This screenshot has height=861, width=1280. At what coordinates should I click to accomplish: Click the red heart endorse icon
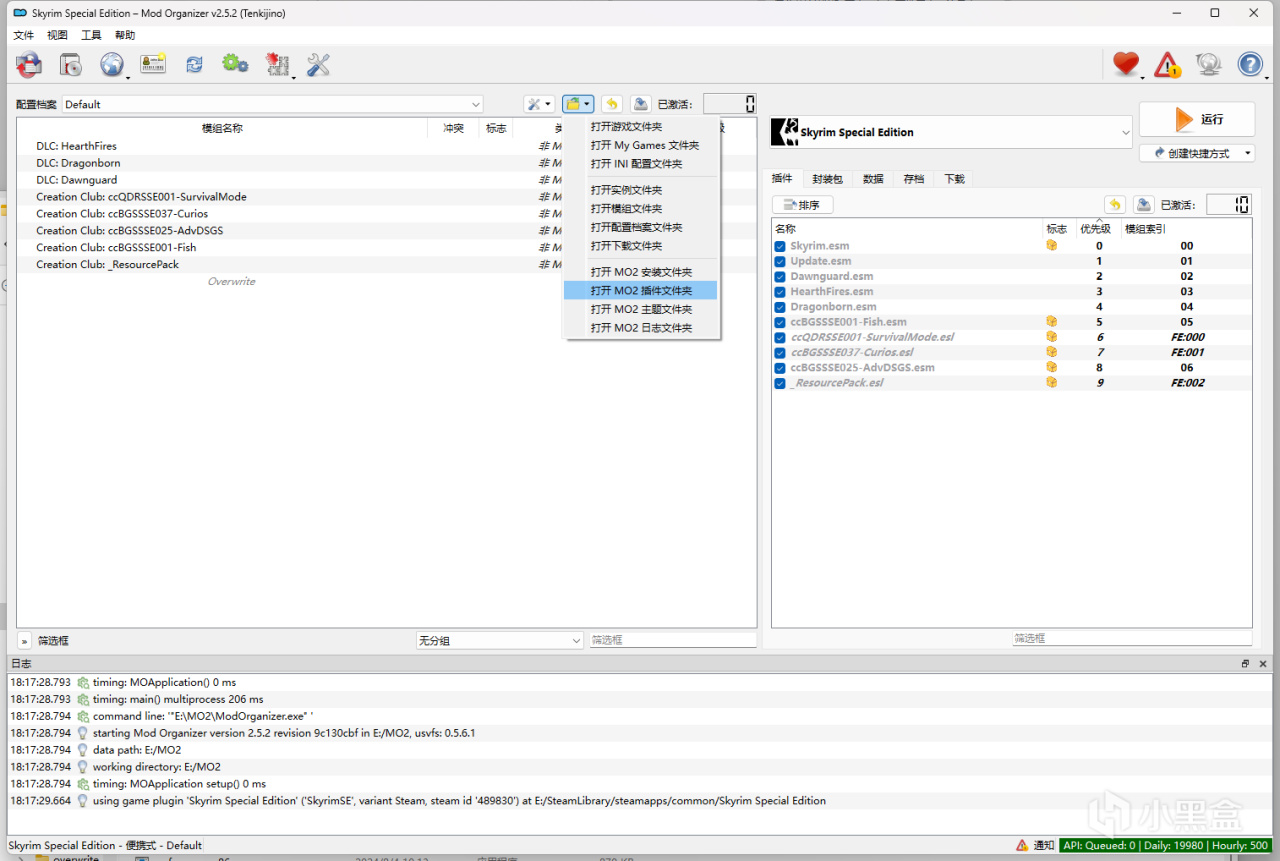coord(1126,65)
